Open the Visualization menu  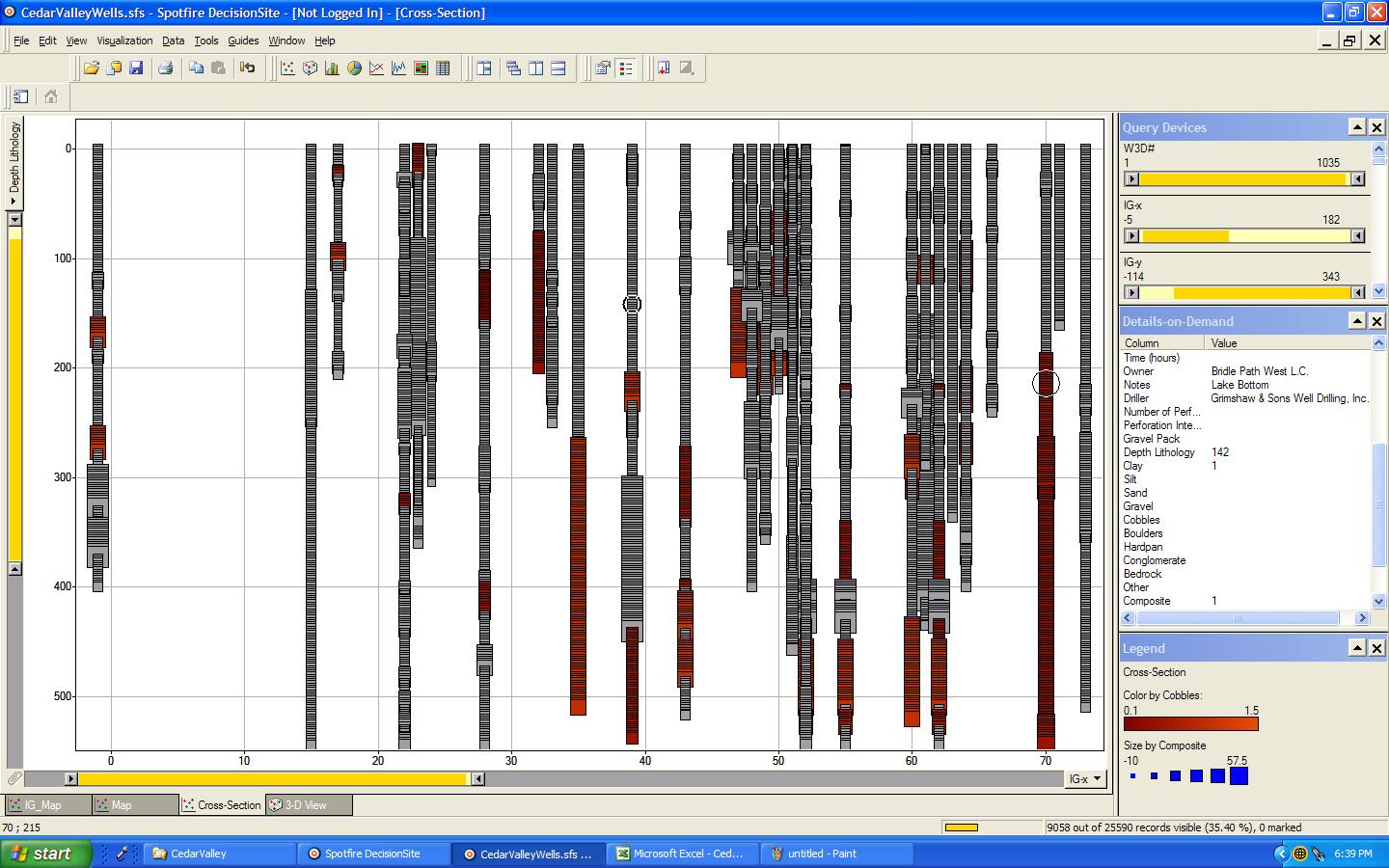point(124,41)
